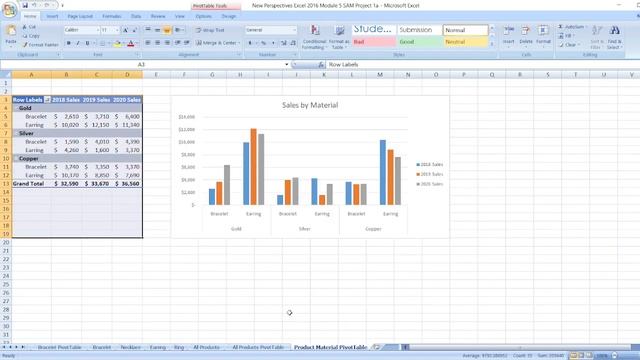Open Conditional Formatting options

pyautogui.click(x=314, y=37)
